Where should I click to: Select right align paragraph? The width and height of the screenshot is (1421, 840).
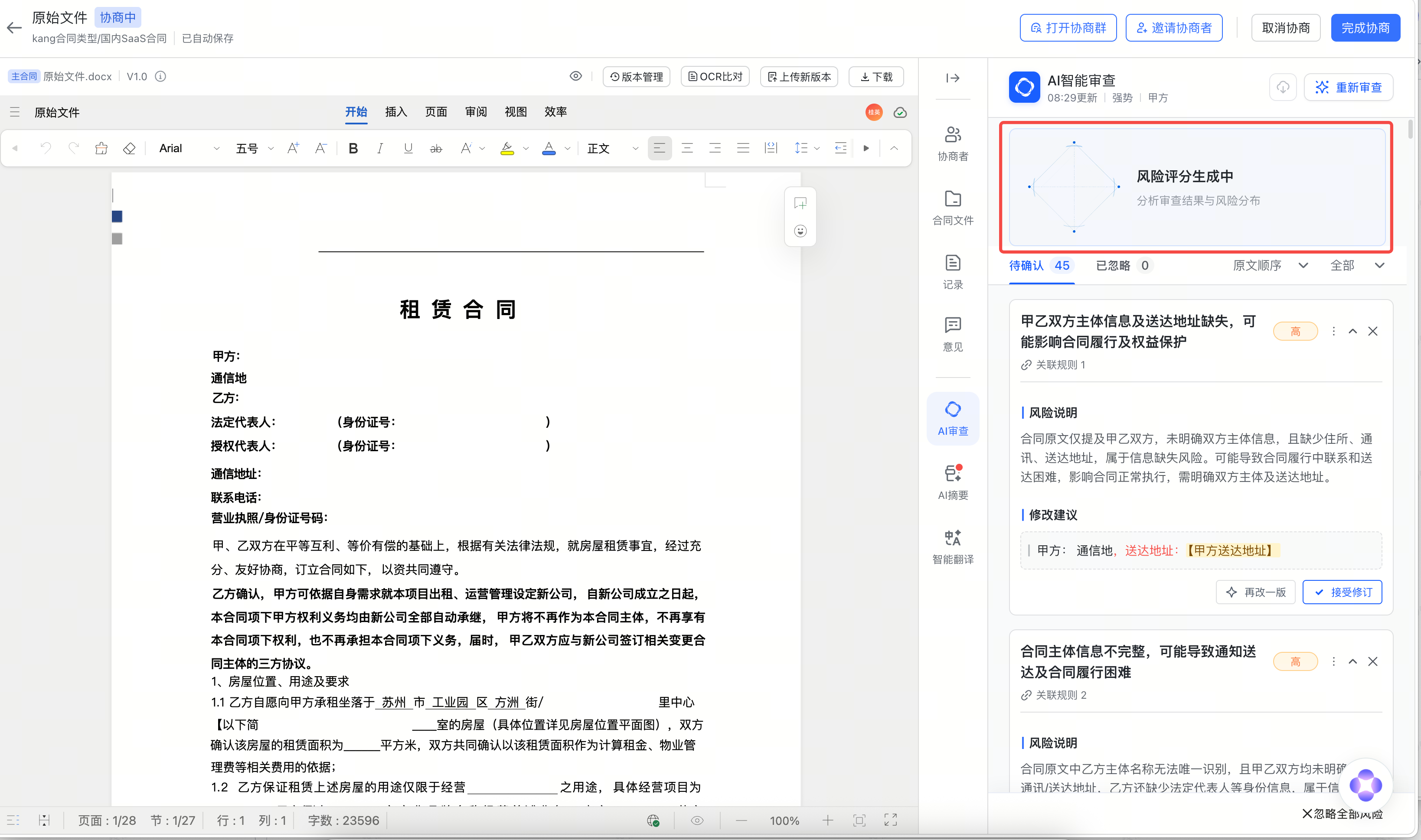click(x=715, y=148)
